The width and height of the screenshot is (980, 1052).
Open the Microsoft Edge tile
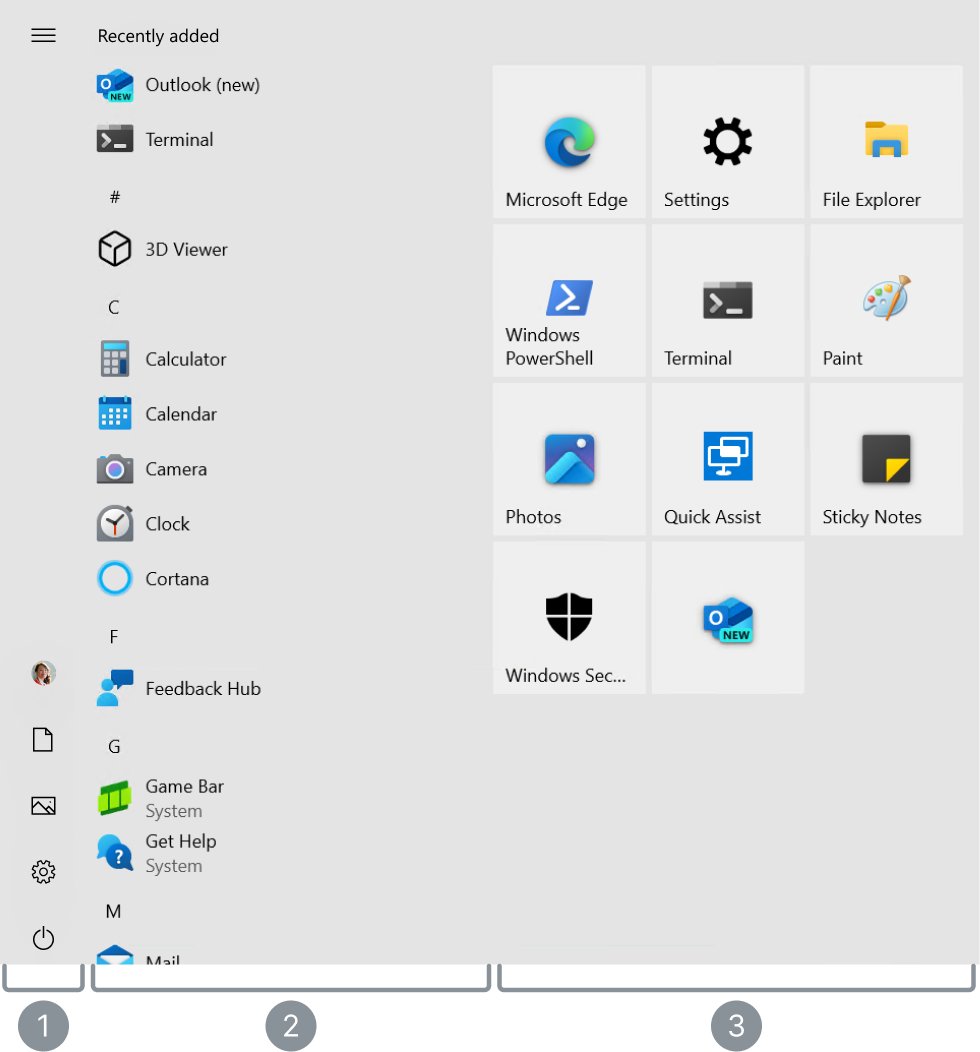point(569,142)
